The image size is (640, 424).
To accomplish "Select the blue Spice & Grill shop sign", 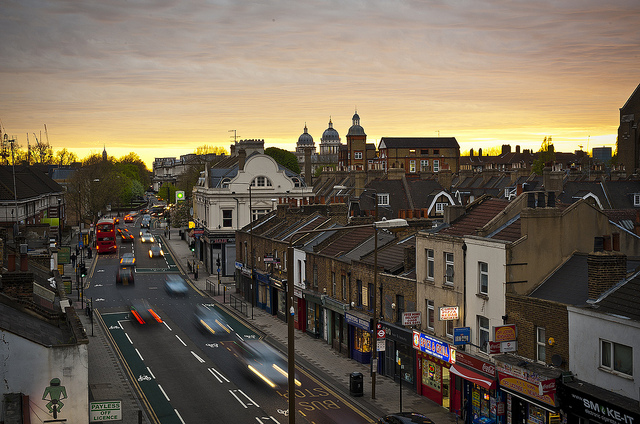I will (433, 346).
